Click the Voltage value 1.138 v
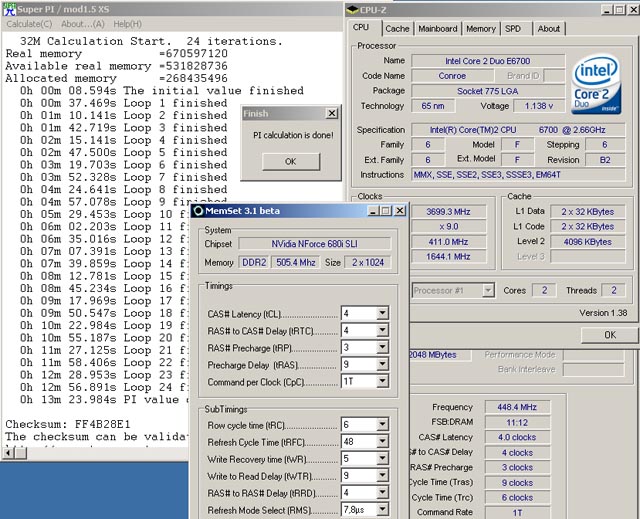 [x=539, y=106]
